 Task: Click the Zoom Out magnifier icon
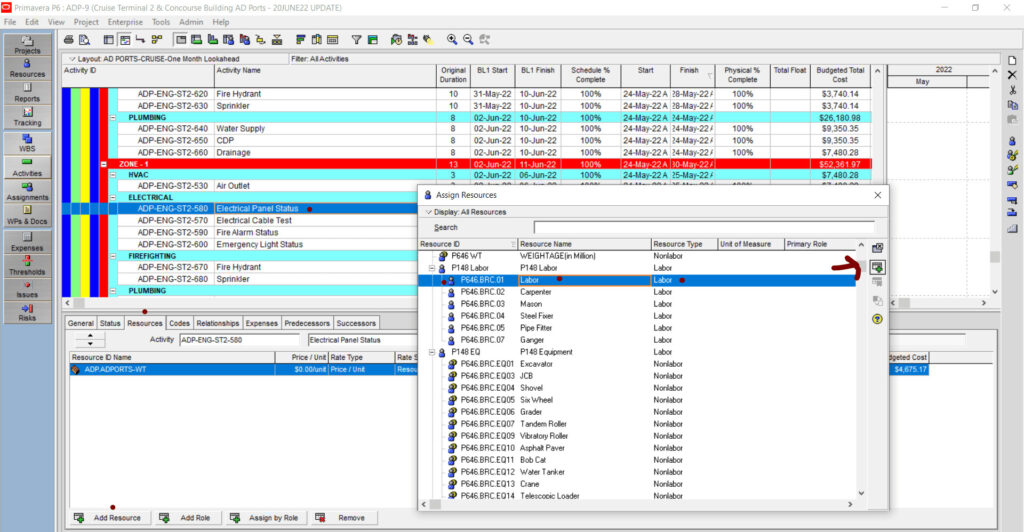pyautogui.click(x=468, y=40)
